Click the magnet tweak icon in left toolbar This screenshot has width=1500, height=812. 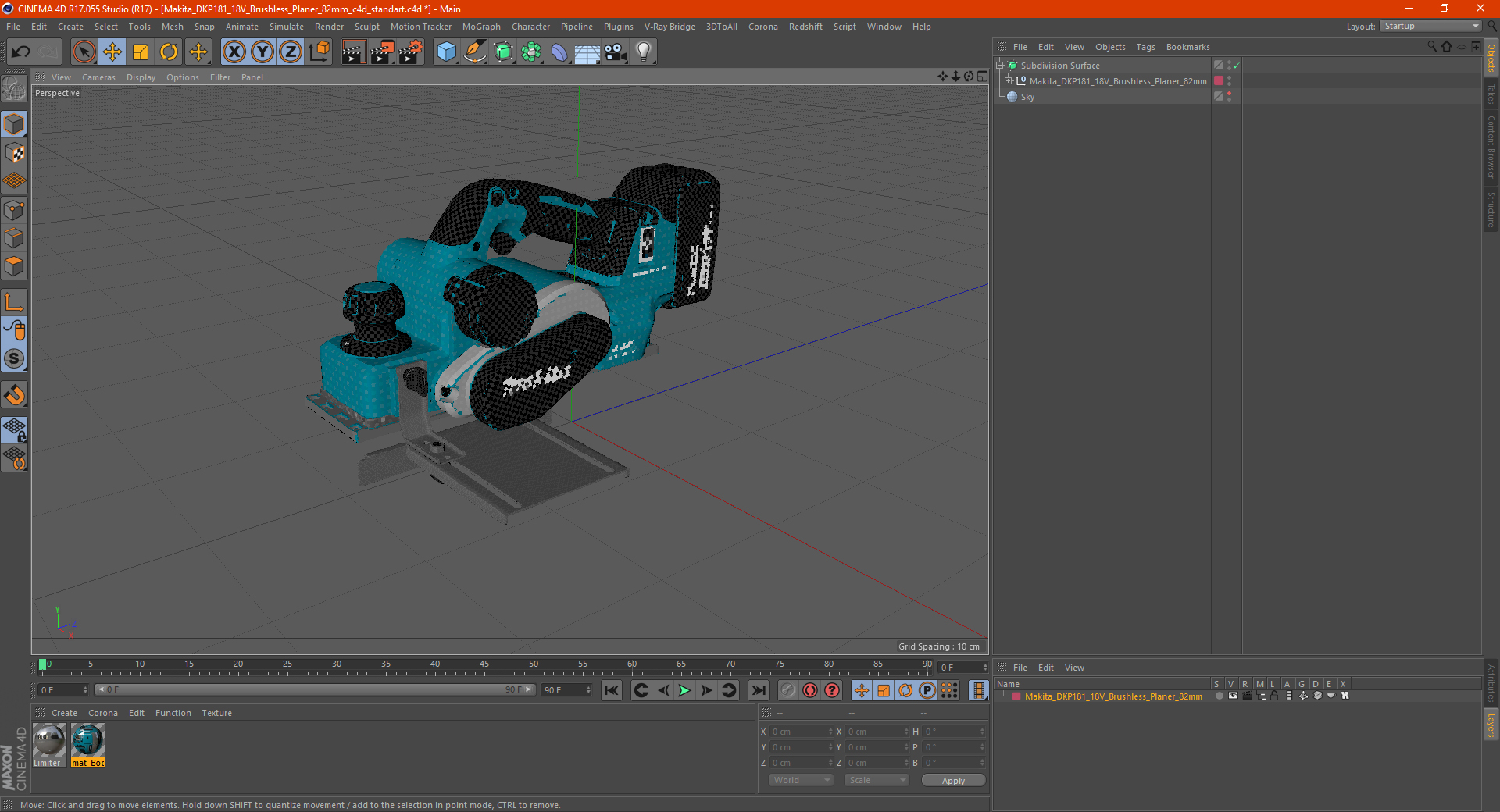coord(15,394)
